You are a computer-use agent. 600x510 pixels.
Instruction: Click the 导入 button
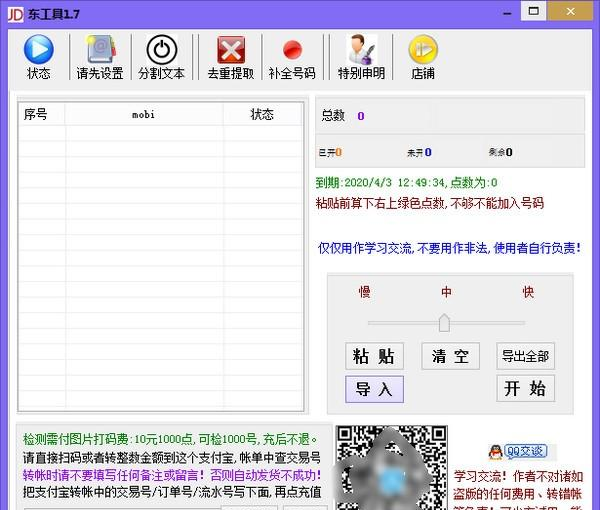374,389
